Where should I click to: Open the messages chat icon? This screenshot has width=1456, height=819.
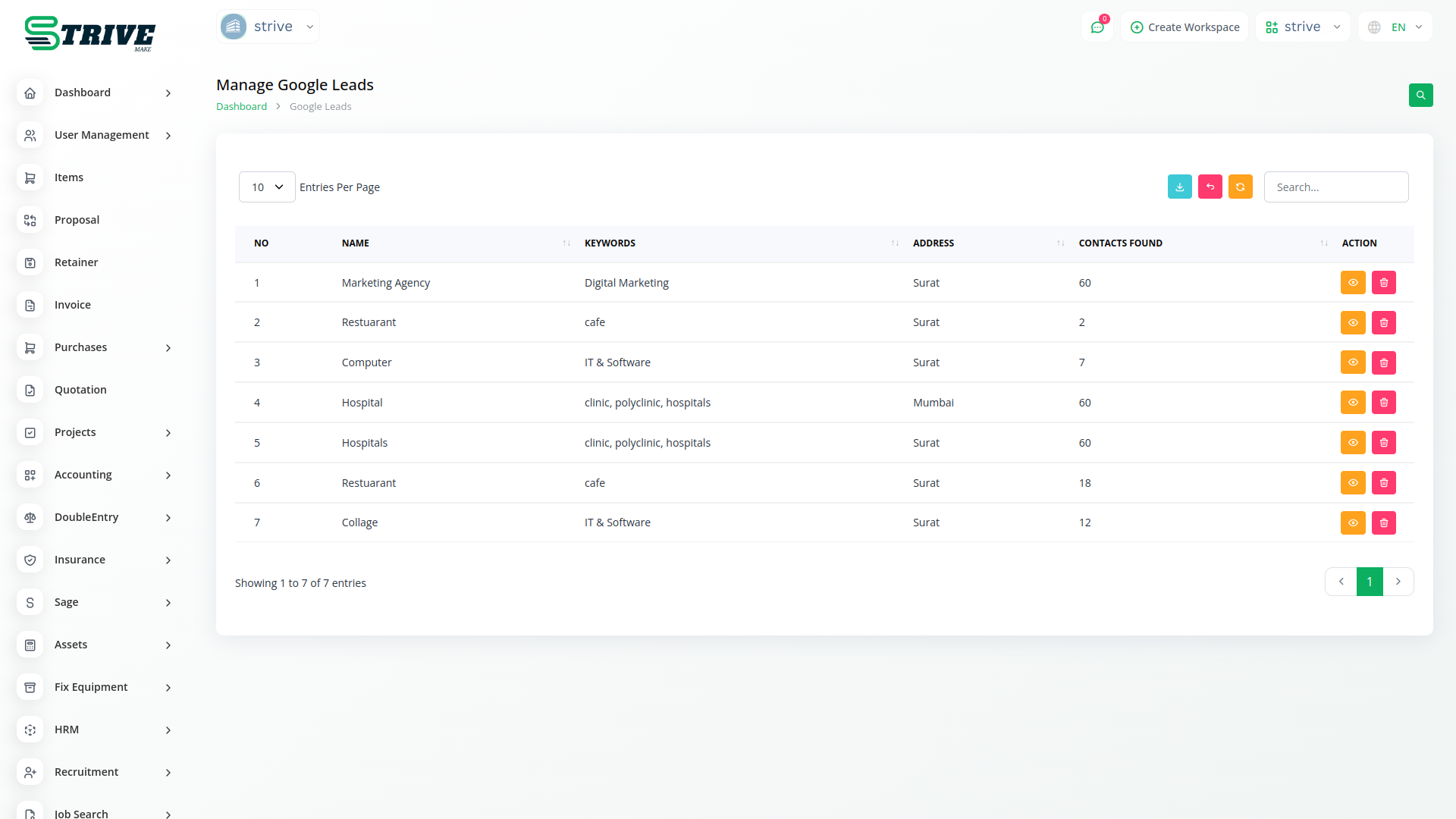[x=1097, y=27]
